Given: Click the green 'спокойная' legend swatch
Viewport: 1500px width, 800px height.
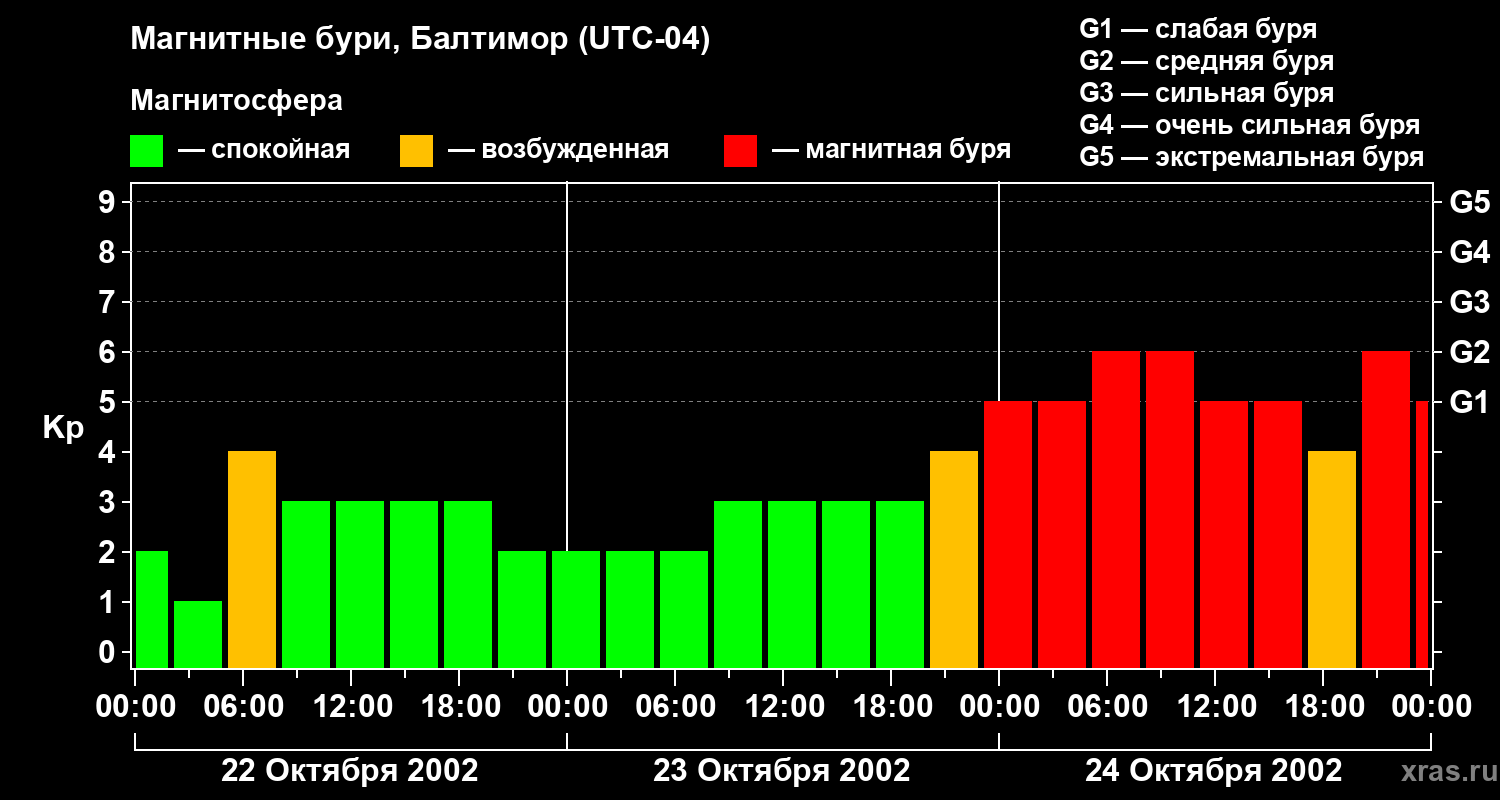Looking at the screenshot, I should click(x=147, y=151).
